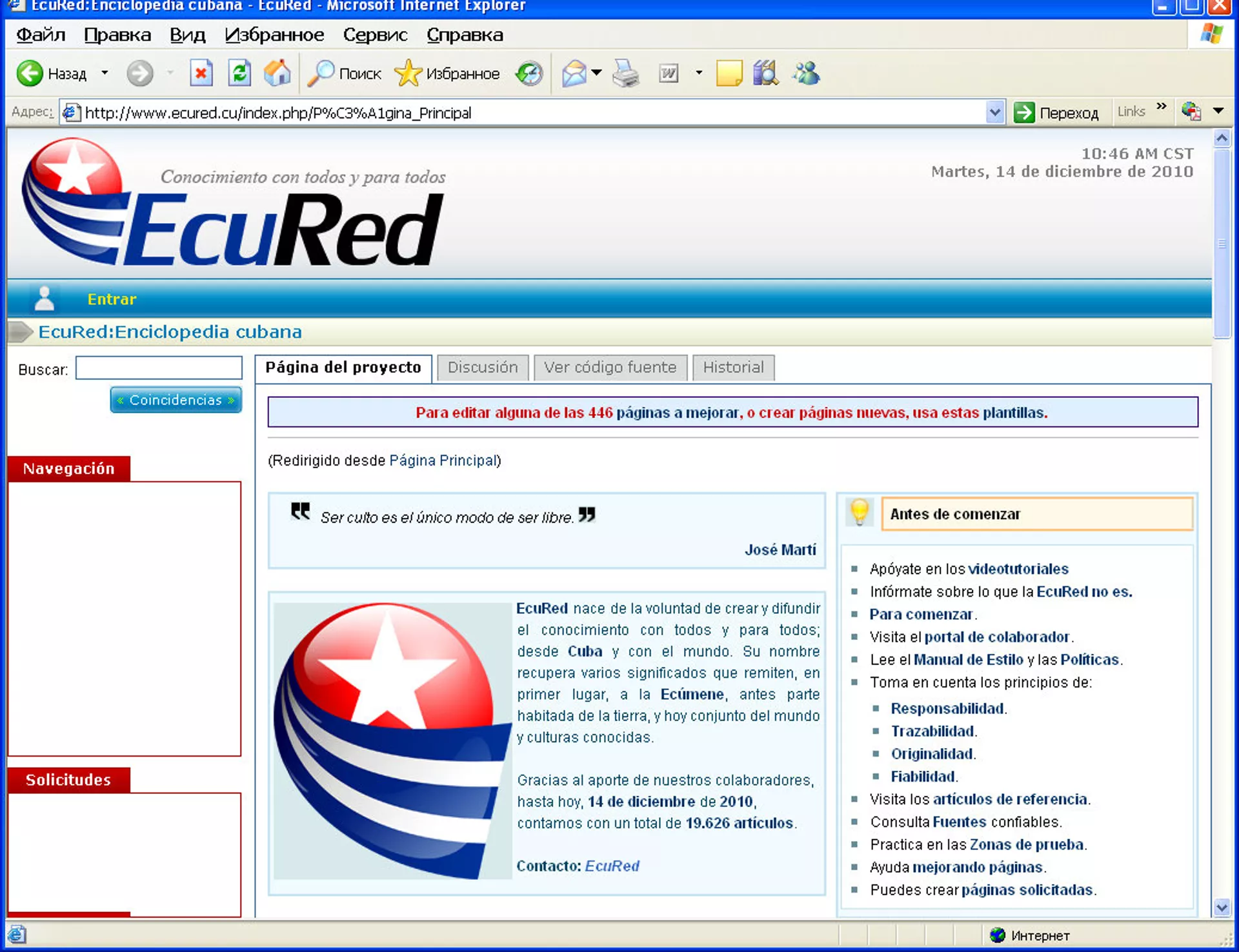The image size is (1239, 952).
Task: Open the Mail button dropdown arrow
Action: click(597, 74)
